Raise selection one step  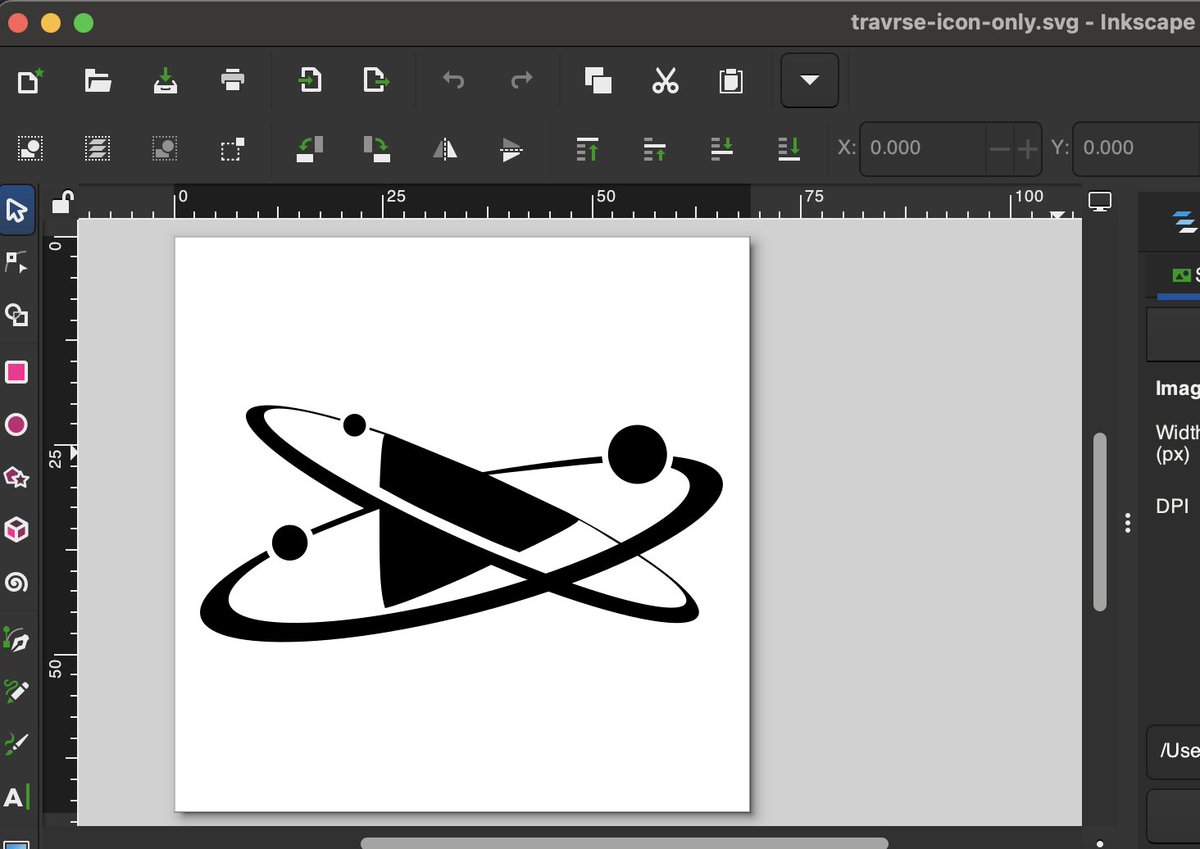(x=655, y=149)
